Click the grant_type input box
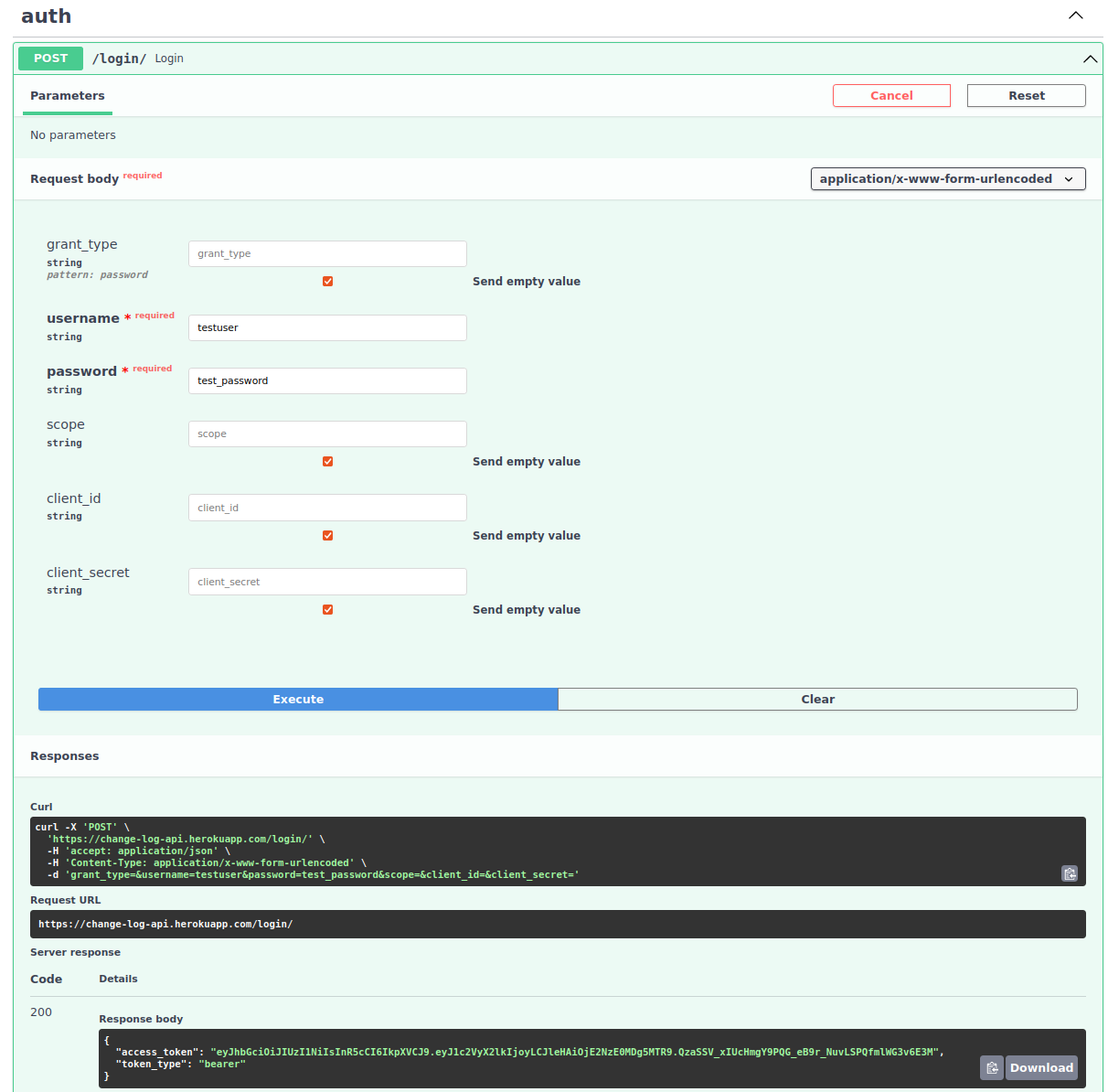Viewport: 1108px width, 1092px height. 327,253
